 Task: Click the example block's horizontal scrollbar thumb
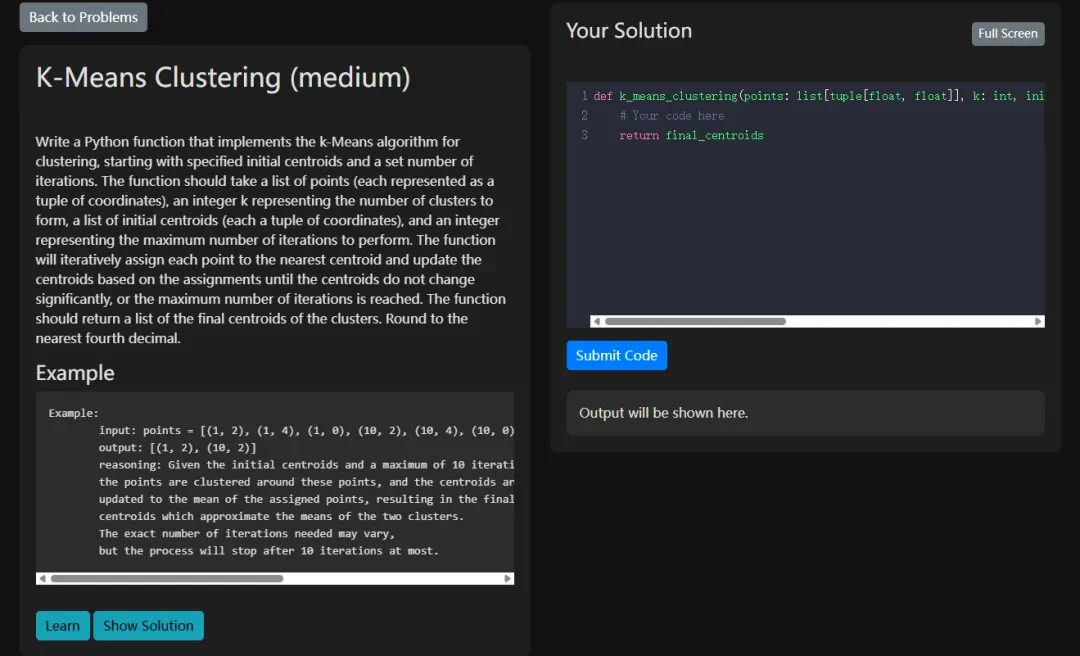166,579
